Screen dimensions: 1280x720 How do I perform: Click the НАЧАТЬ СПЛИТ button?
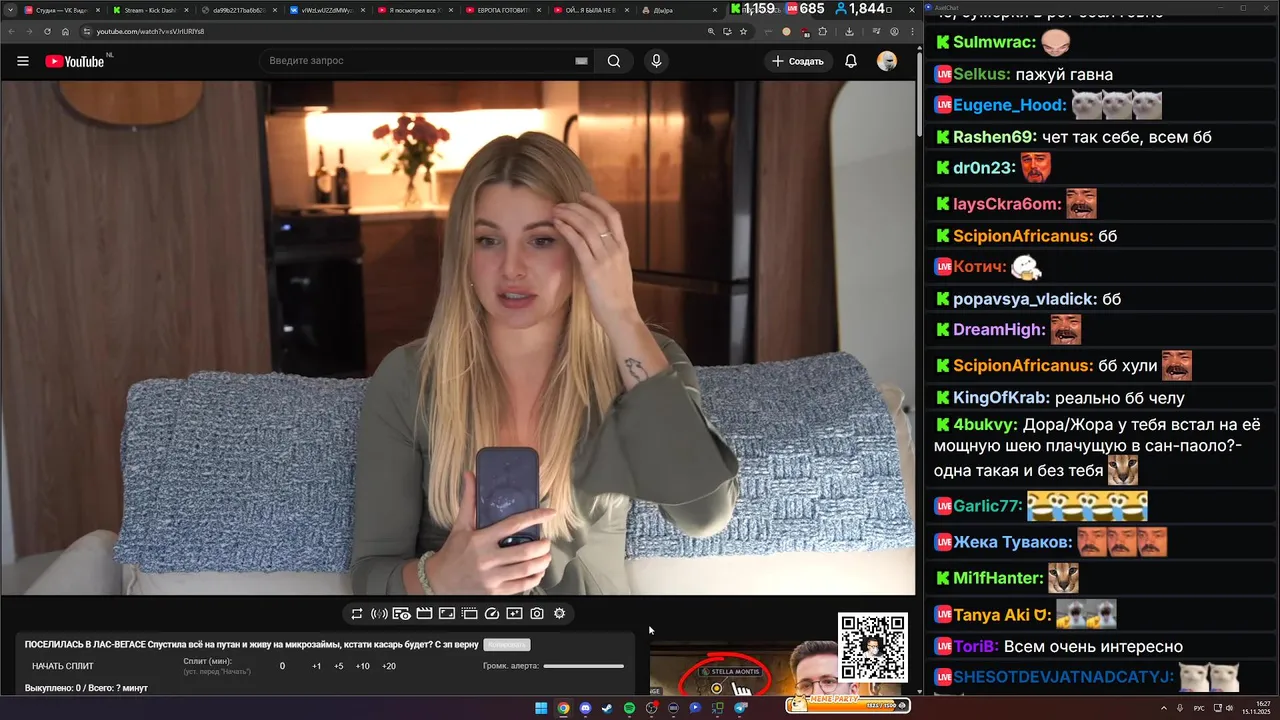point(63,666)
